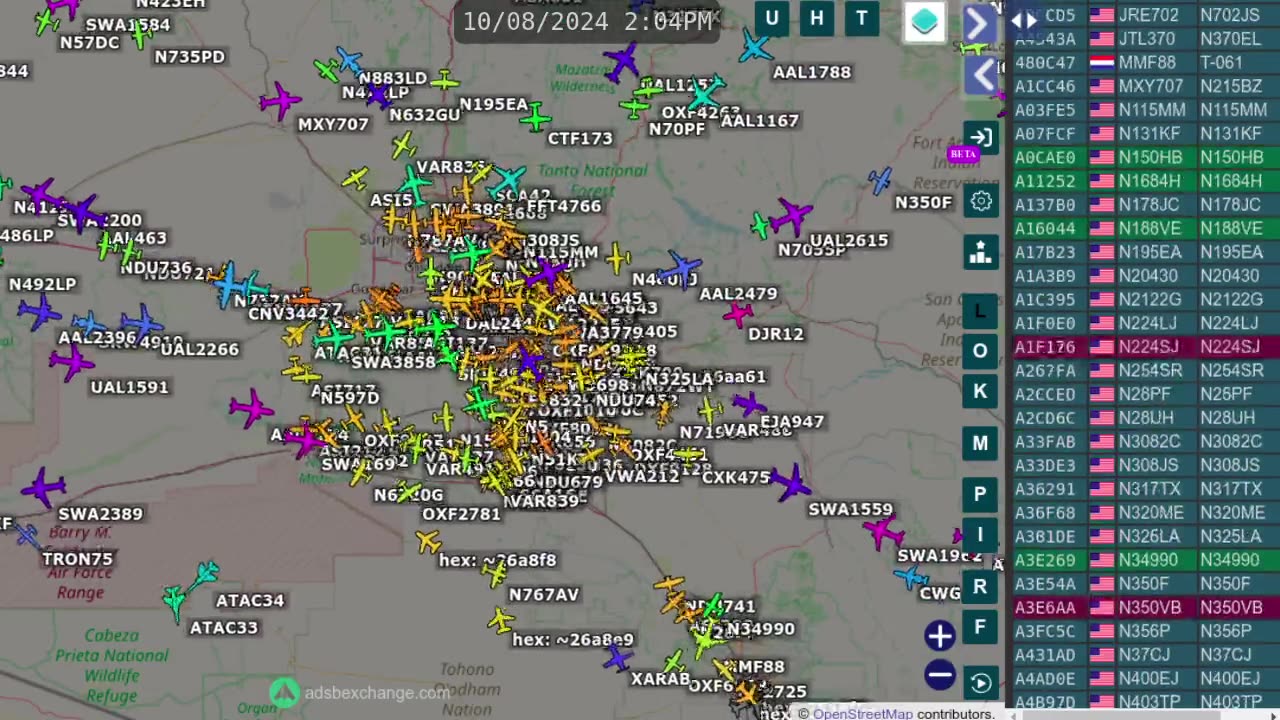Select the A267FA N254SR row

click(x=1145, y=371)
